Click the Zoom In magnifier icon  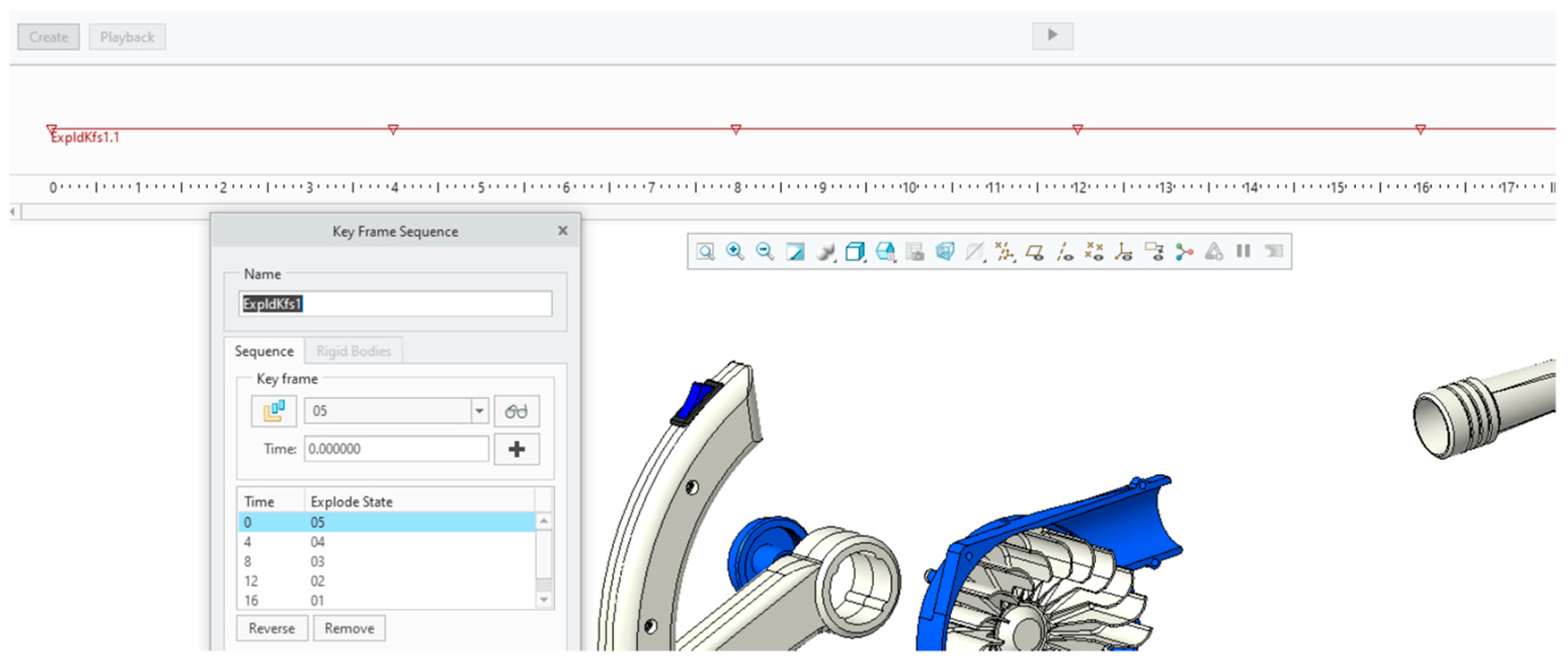pyautogui.click(x=735, y=252)
